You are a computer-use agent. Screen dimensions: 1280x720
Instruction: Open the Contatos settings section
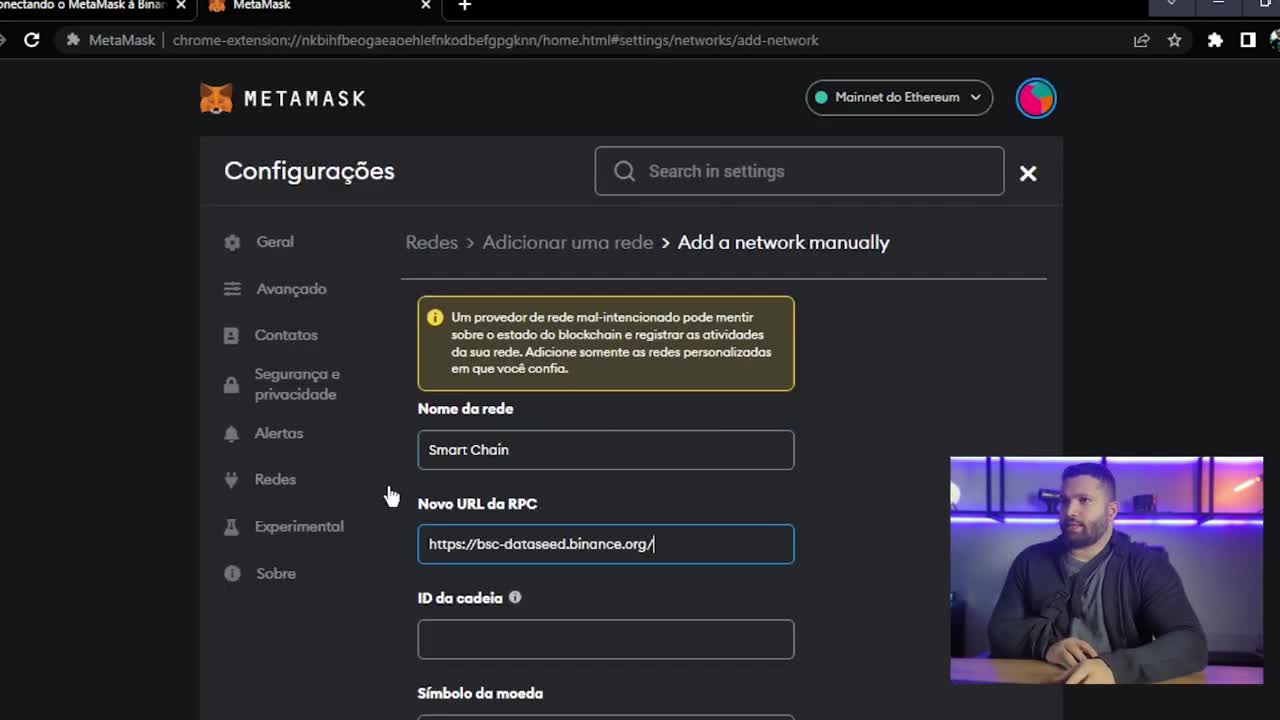pyautogui.click(x=286, y=335)
